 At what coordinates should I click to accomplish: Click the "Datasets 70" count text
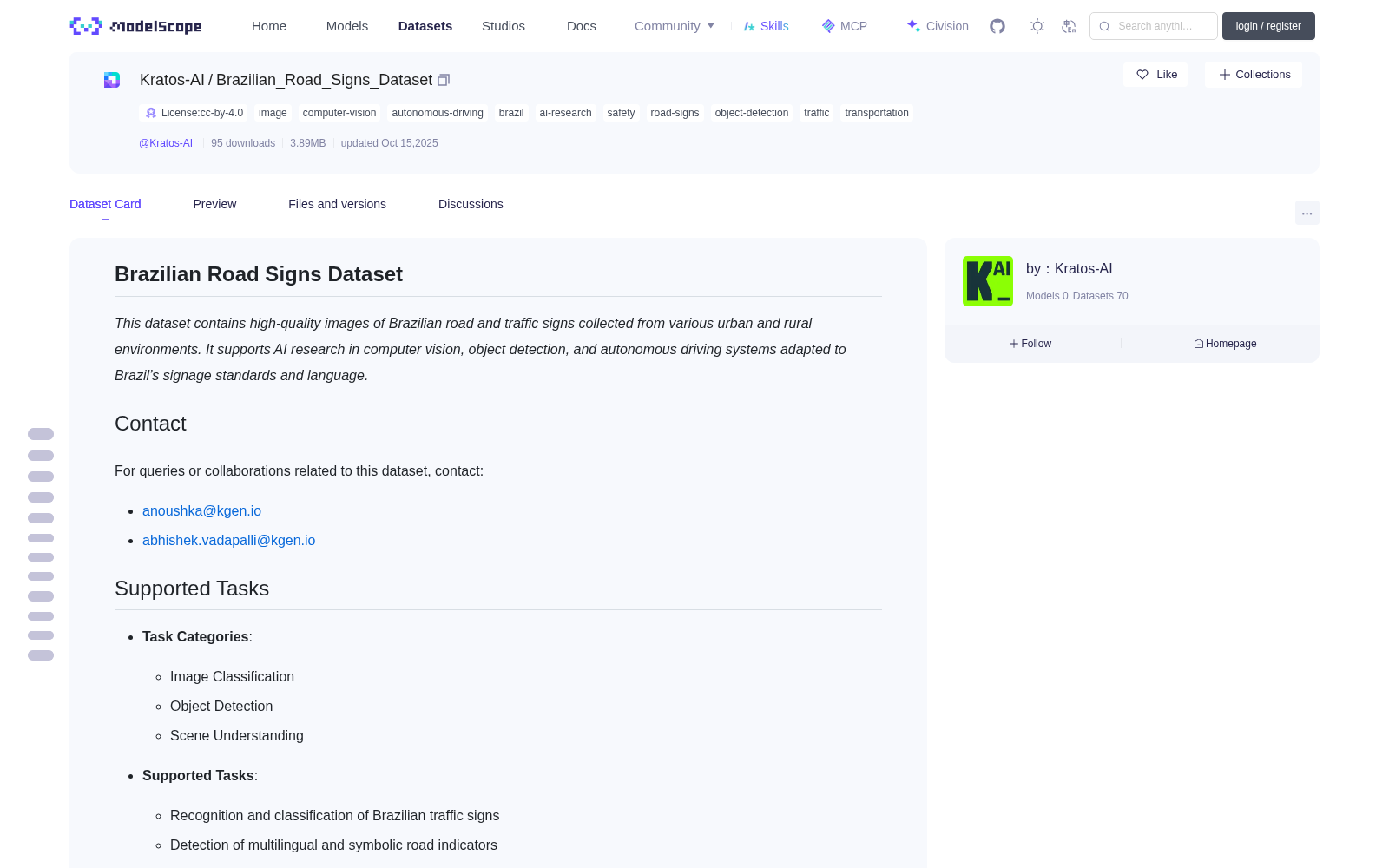tap(1101, 296)
